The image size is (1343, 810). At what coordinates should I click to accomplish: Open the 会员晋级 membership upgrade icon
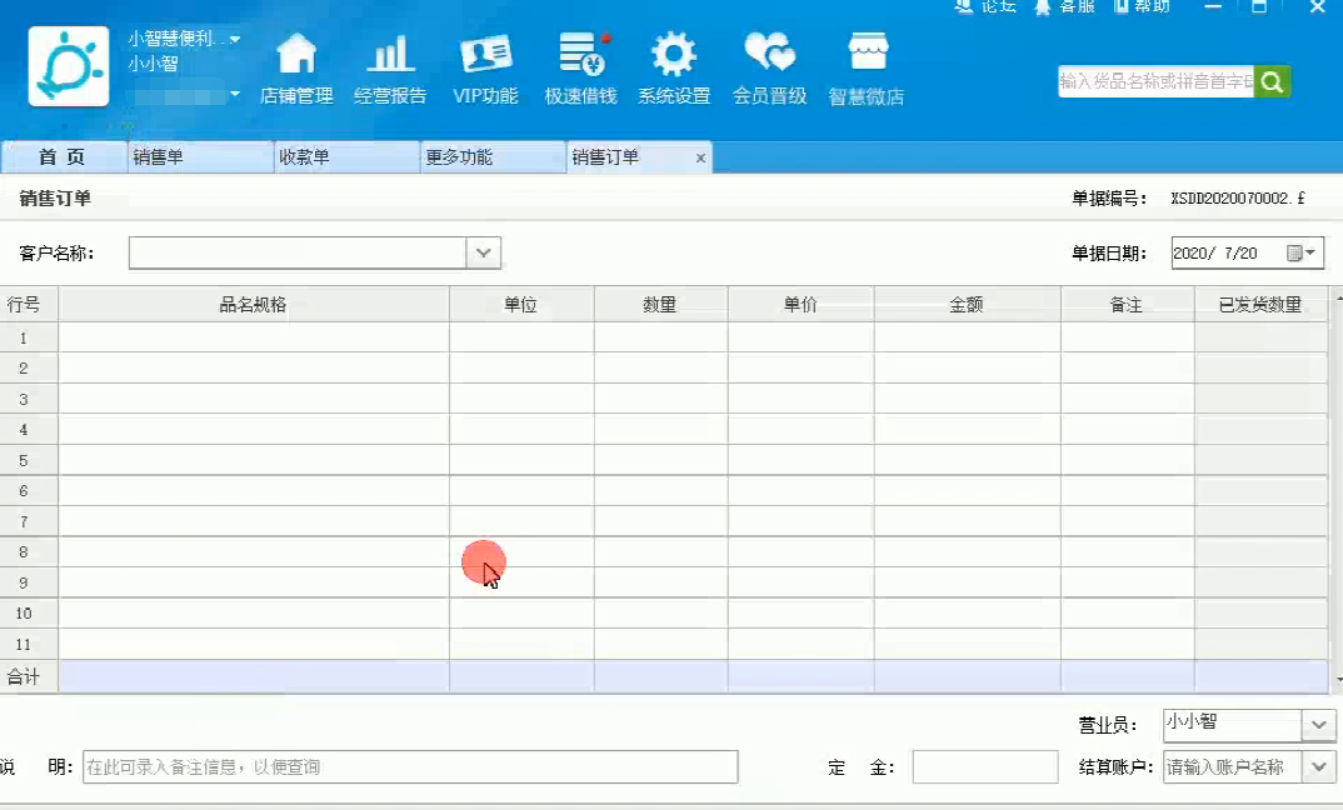point(769,67)
